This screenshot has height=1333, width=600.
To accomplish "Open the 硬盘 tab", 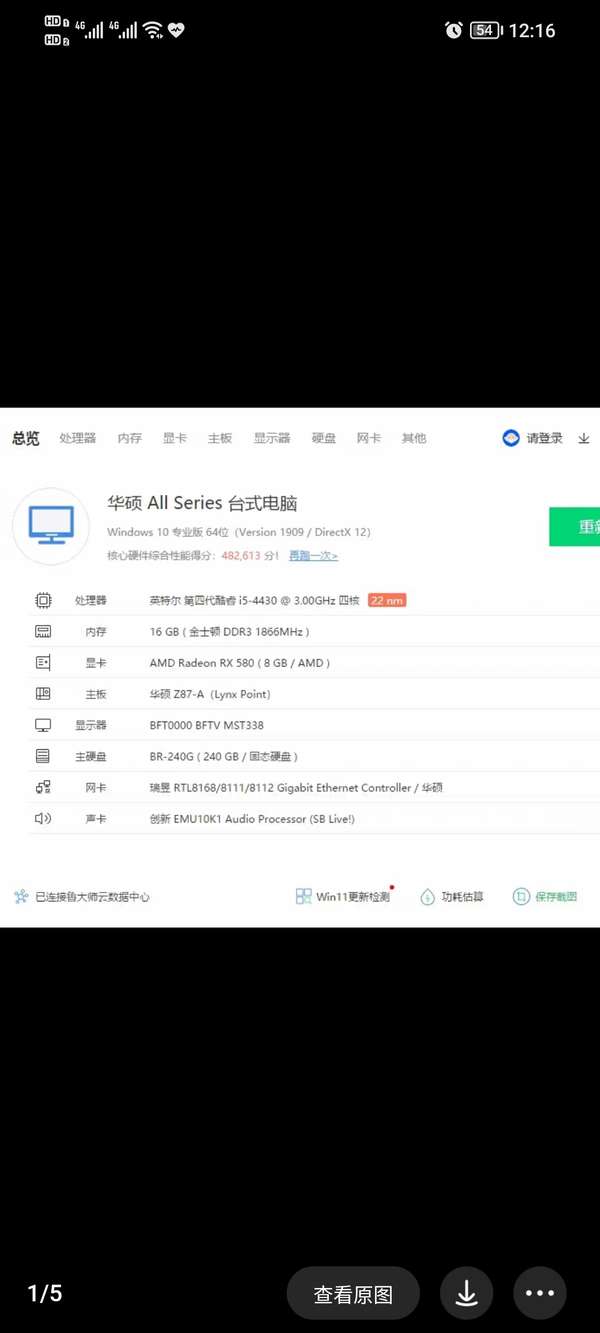I will click(x=324, y=438).
